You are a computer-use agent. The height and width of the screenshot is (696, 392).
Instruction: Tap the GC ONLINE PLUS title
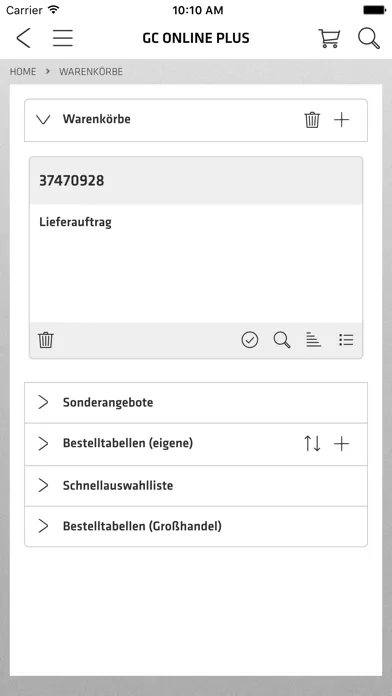click(196, 38)
